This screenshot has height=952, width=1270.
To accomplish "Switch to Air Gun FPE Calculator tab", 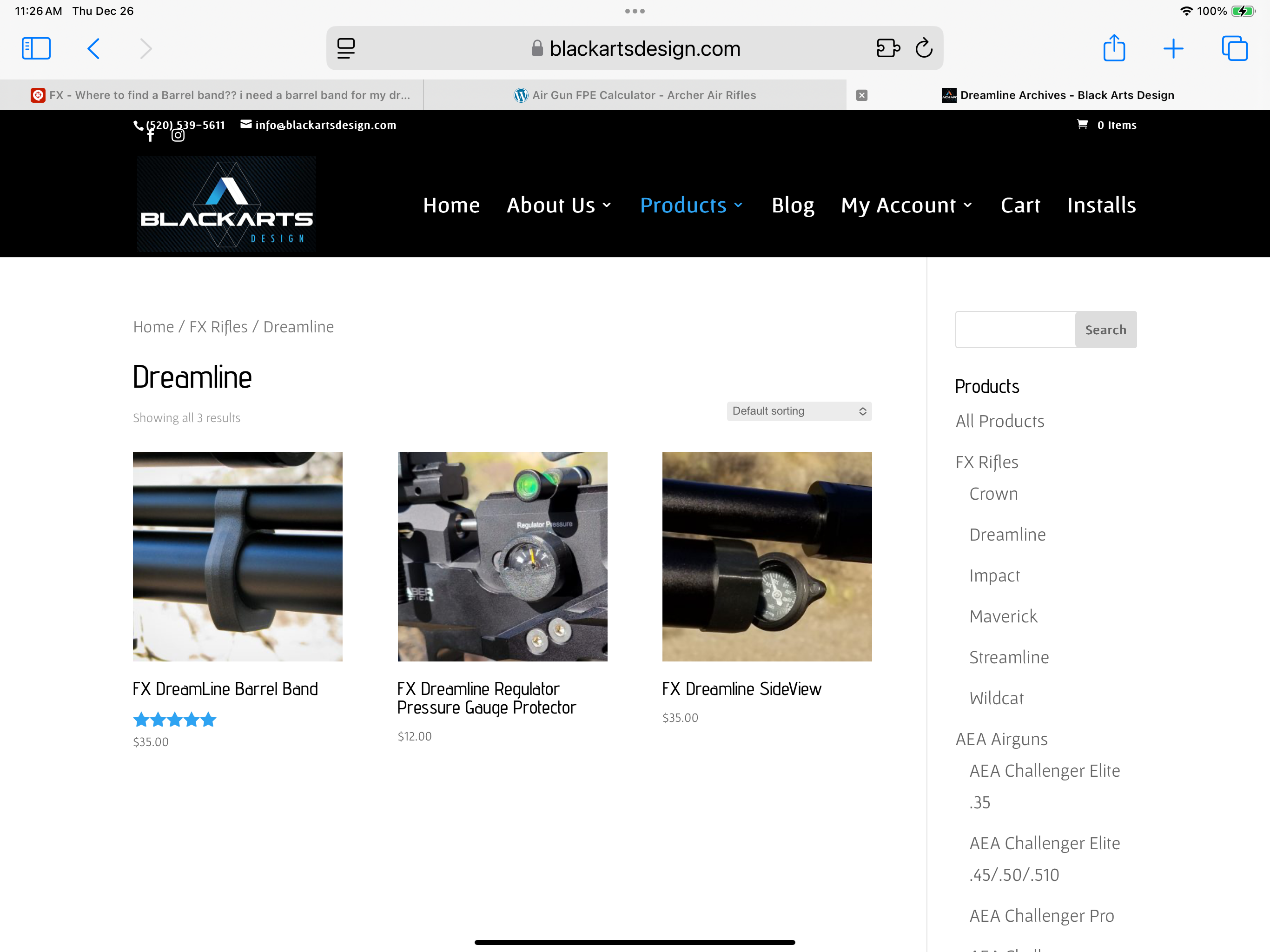I will point(635,95).
